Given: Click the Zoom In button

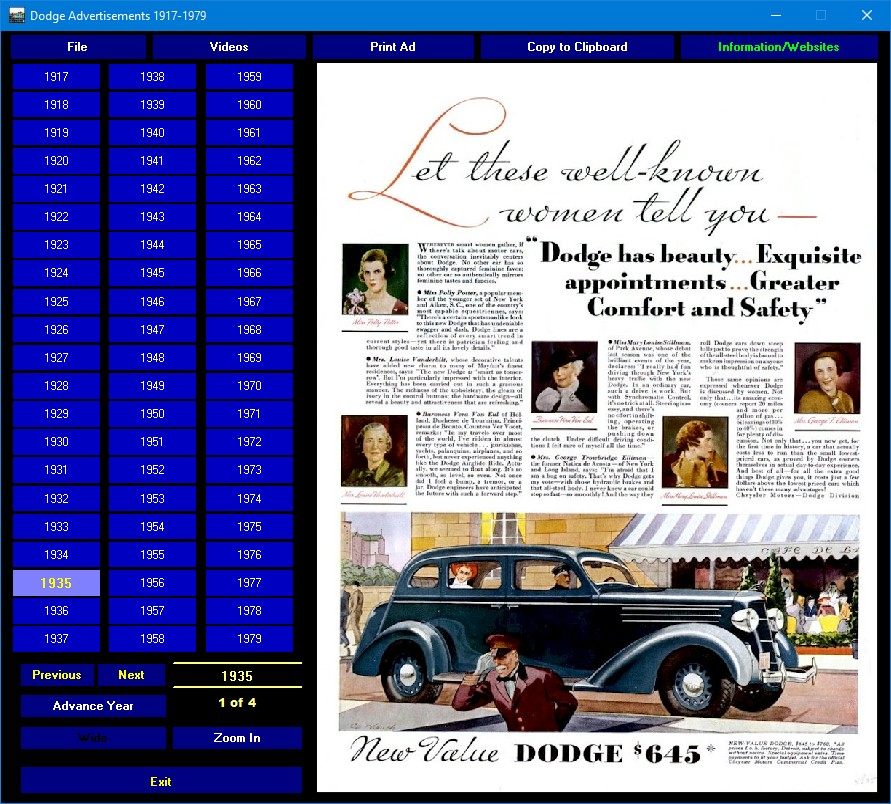Looking at the screenshot, I should 237,738.
